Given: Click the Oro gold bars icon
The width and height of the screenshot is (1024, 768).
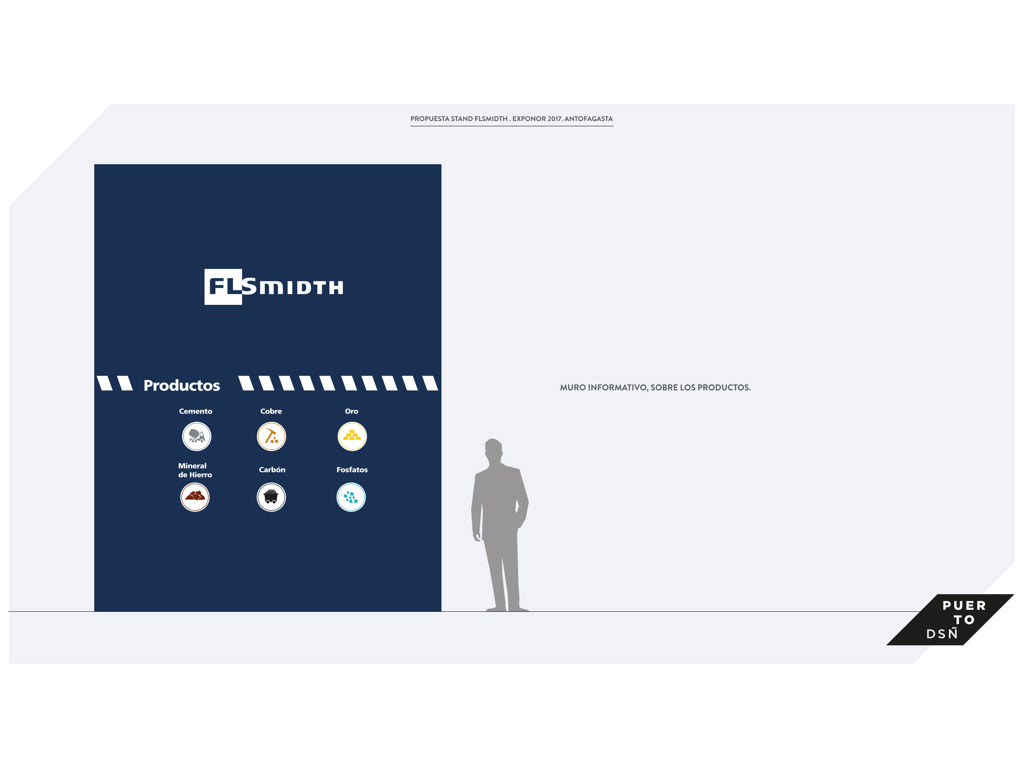Looking at the screenshot, I should pos(352,436).
